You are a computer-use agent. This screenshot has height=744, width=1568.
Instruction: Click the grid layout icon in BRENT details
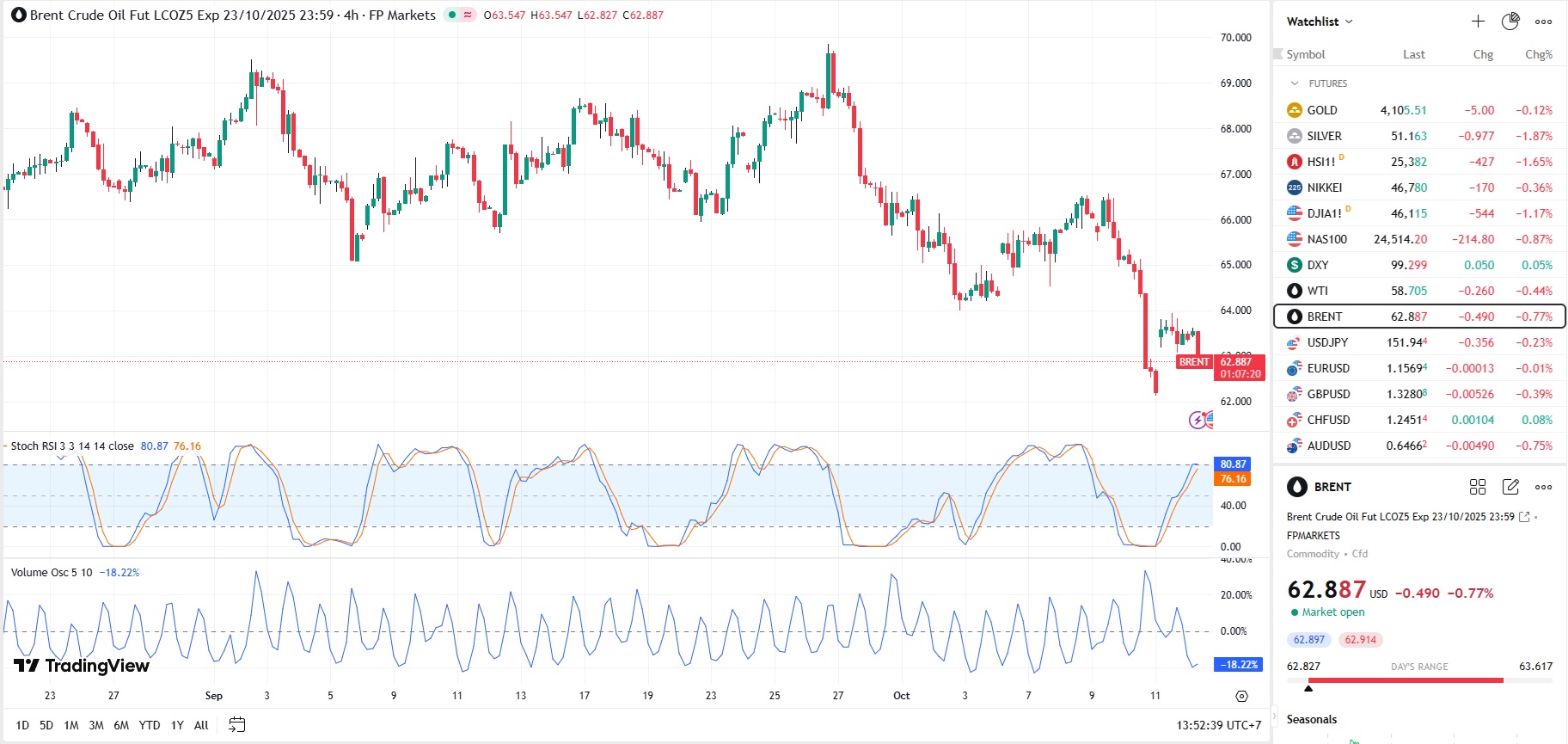(x=1478, y=487)
